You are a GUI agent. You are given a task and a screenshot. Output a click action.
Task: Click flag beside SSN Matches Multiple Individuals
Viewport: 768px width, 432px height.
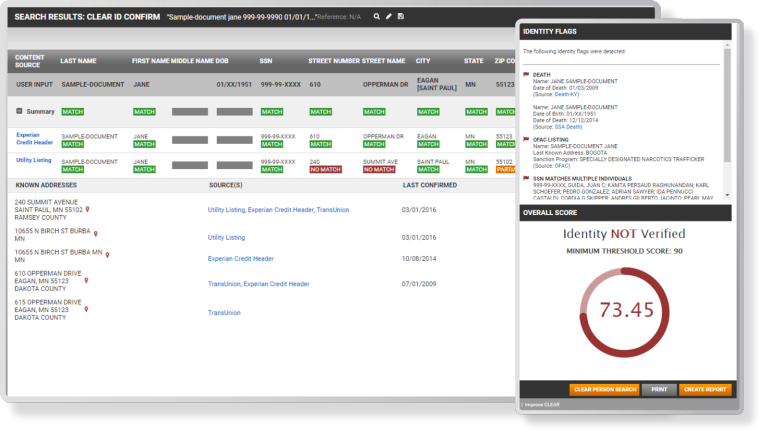tap(527, 178)
